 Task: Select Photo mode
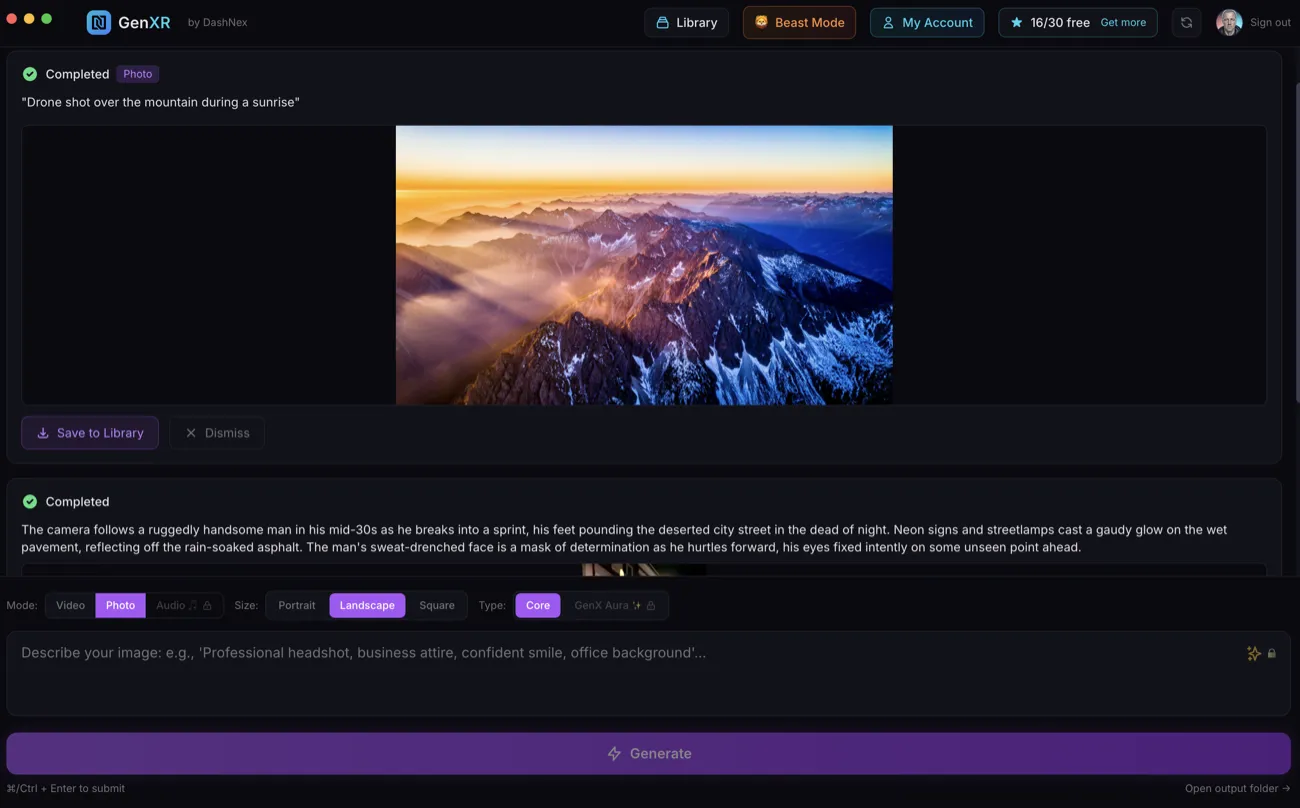(x=120, y=605)
